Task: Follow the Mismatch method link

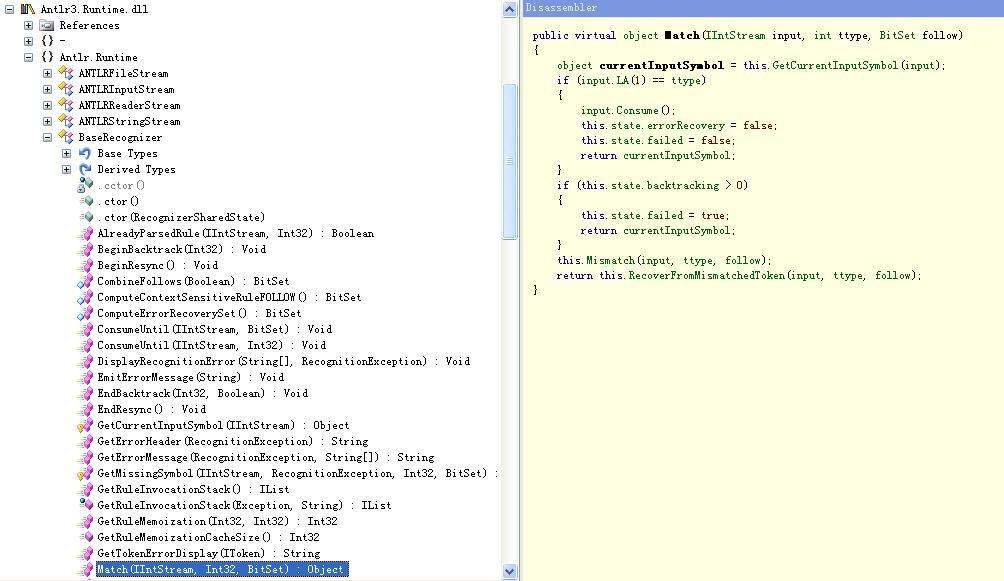Action: tap(609, 260)
